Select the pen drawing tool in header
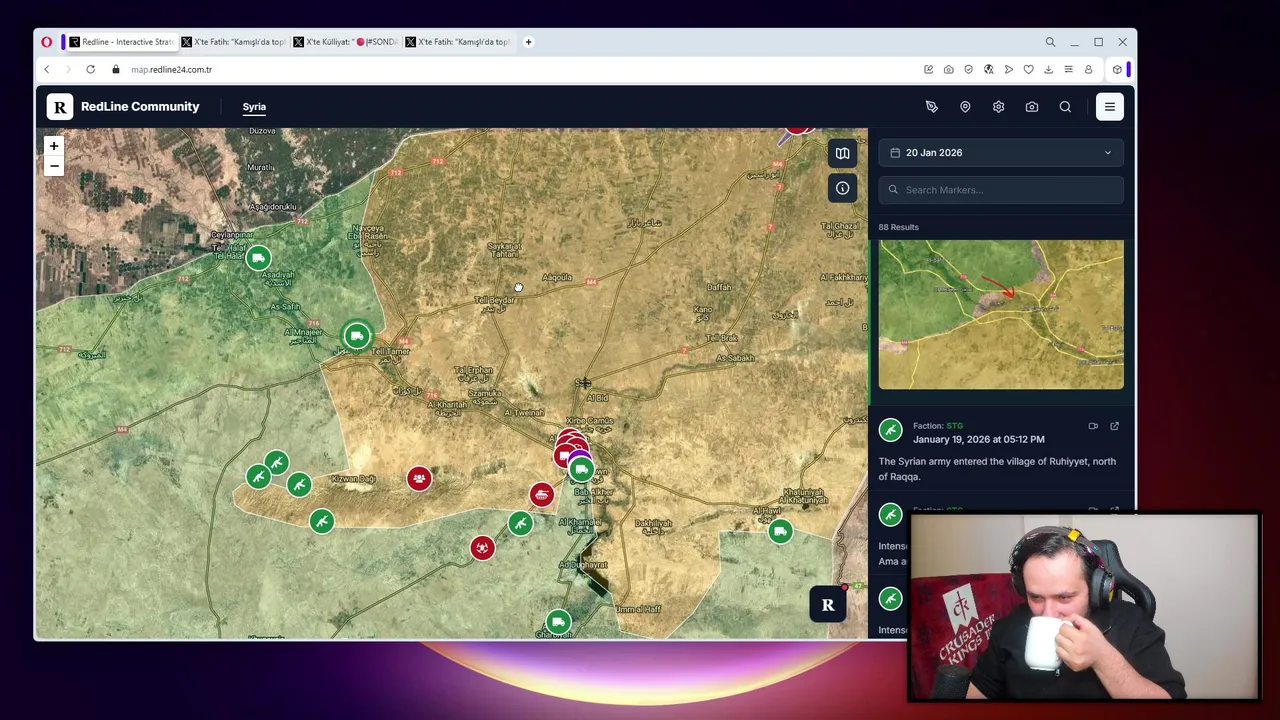The image size is (1280, 720). [931, 107]
